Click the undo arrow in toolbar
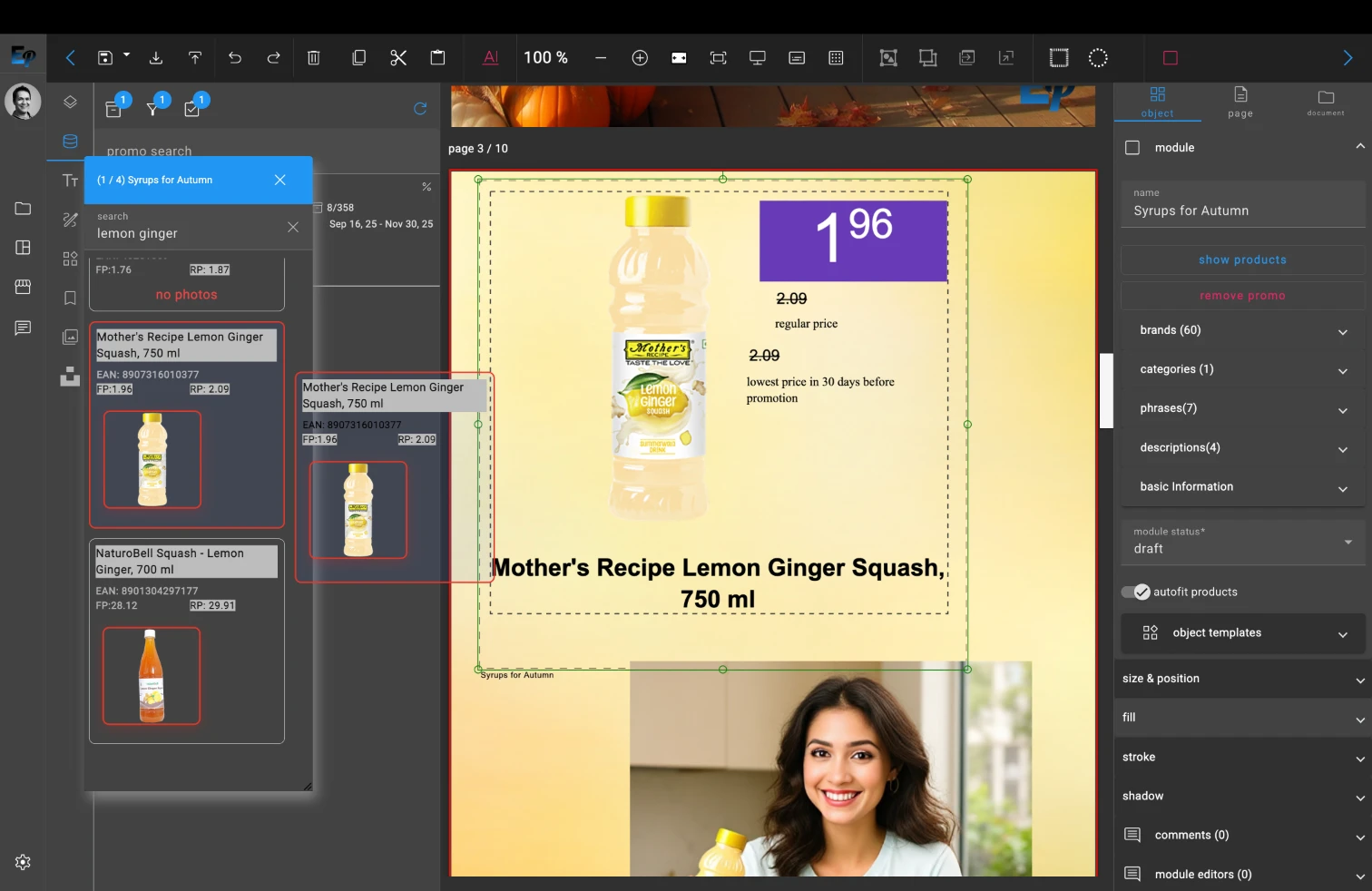The width and height of the screenshot is (1372, 891). [235, 58]
